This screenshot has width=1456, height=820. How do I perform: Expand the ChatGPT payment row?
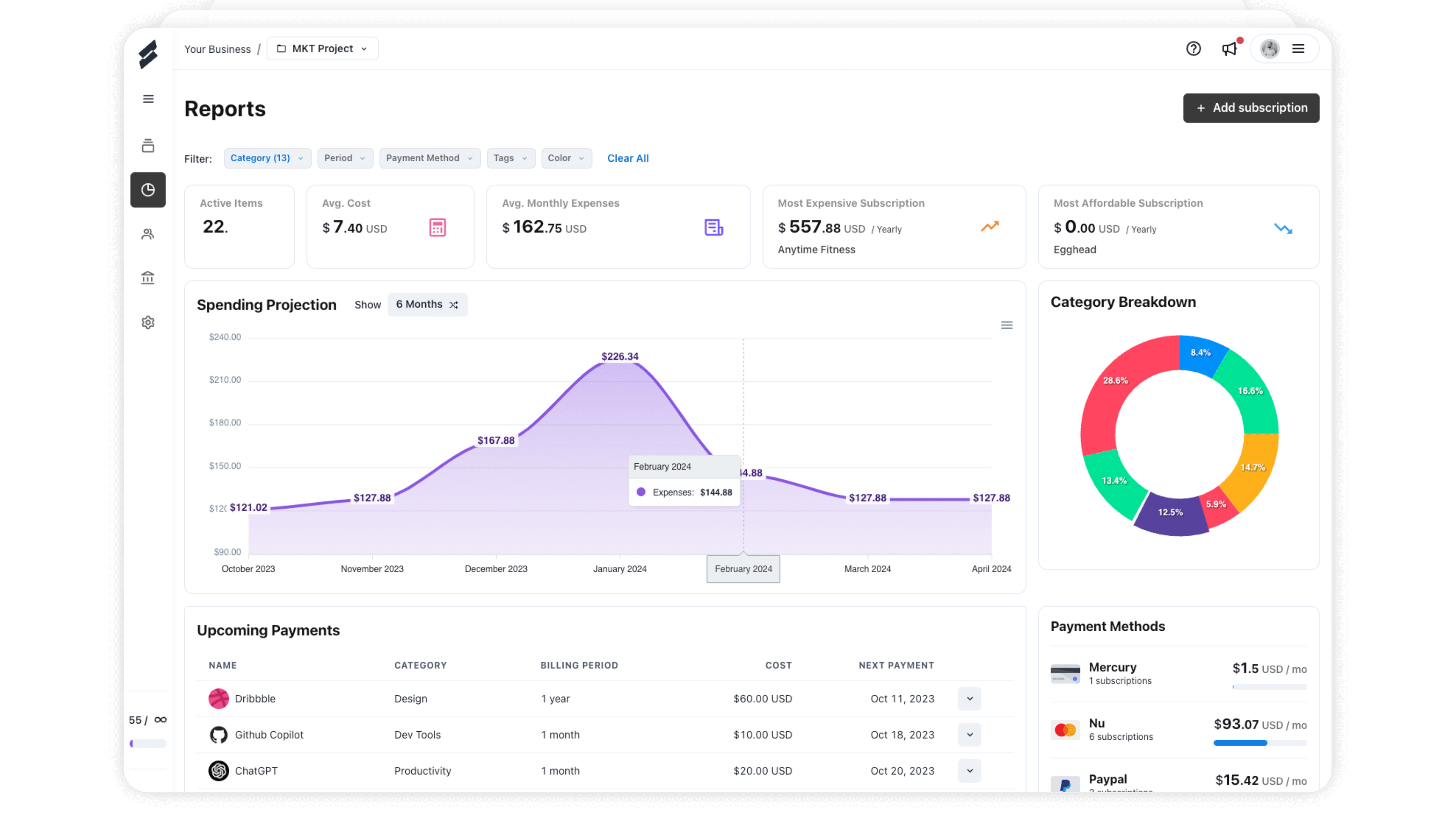point(968,770)
